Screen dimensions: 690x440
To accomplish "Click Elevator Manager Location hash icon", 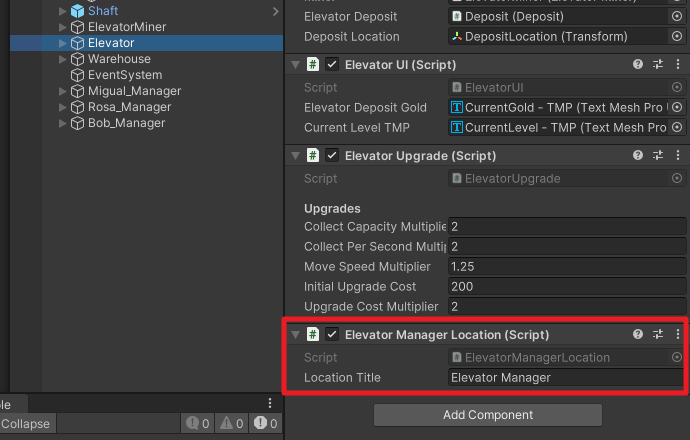I will pyautogui.click(x=312, y=334).
